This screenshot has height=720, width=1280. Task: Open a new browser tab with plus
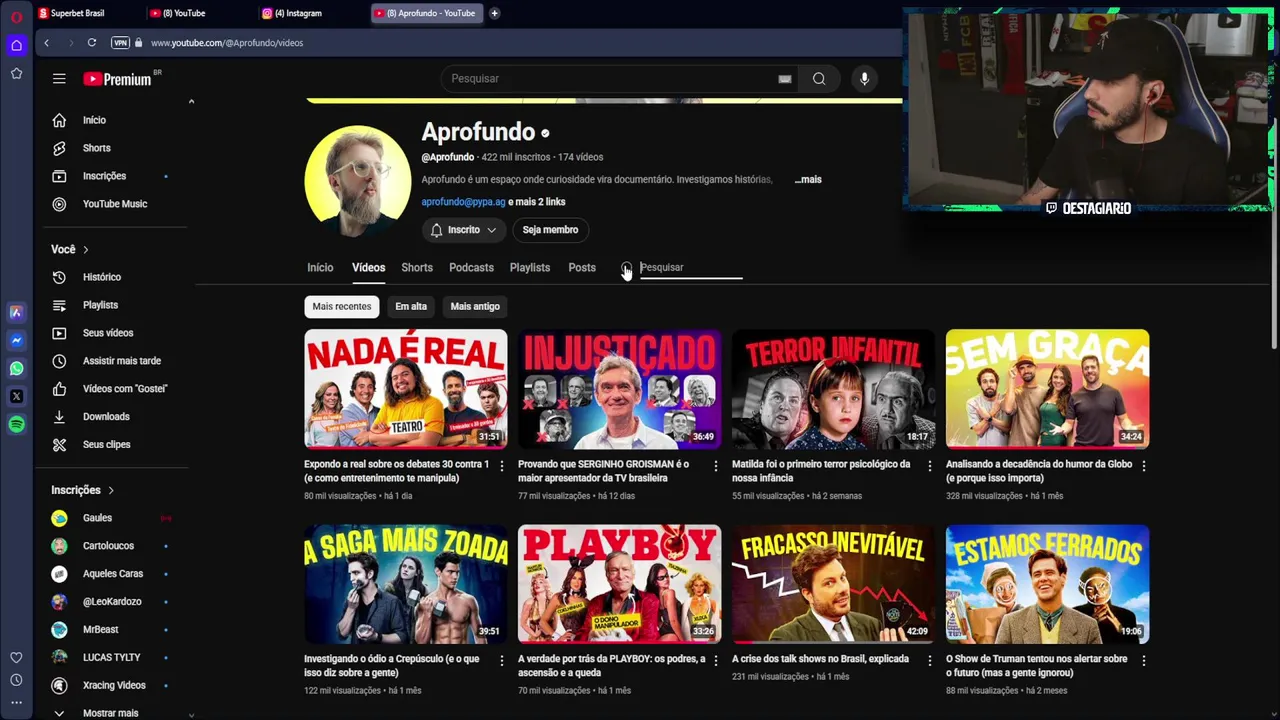494,13
